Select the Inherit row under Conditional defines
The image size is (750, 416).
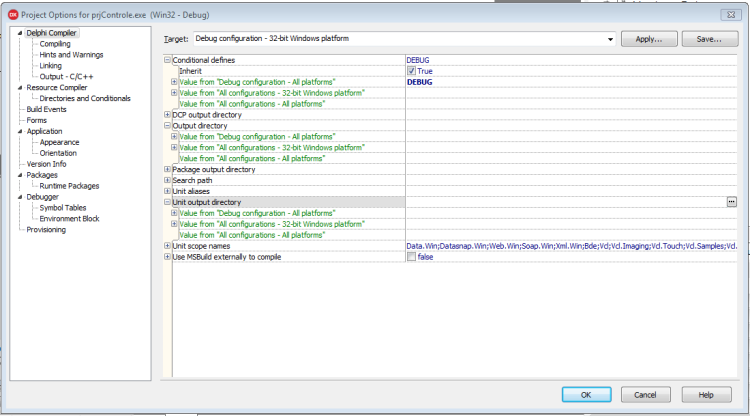pyautogui.click(x=190, y=71)
